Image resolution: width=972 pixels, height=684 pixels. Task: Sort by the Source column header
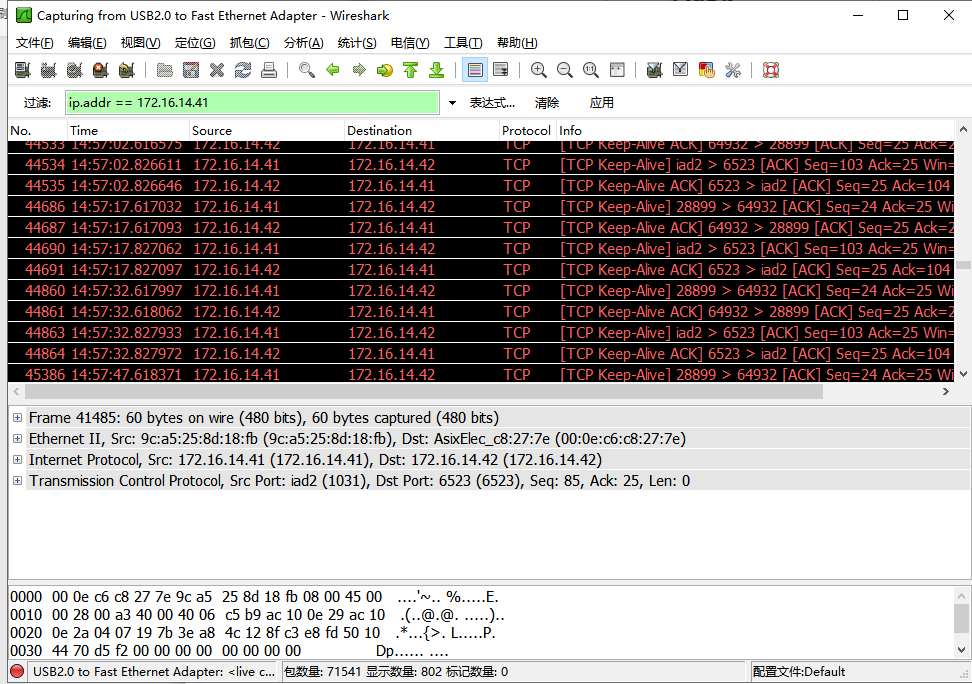click(267, 130)
